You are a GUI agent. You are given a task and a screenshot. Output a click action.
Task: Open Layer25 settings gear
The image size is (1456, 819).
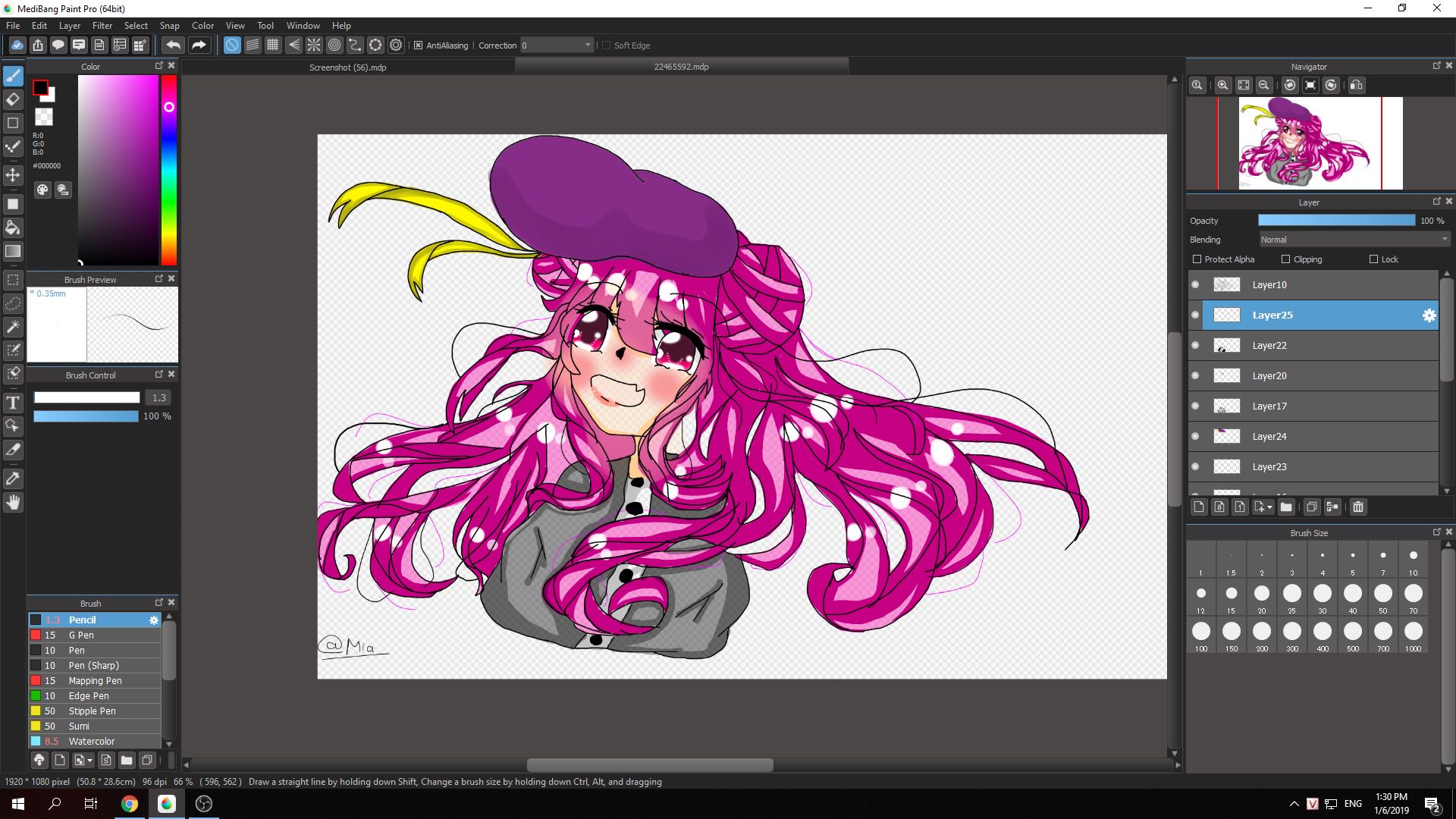(x=1429, y=315)
